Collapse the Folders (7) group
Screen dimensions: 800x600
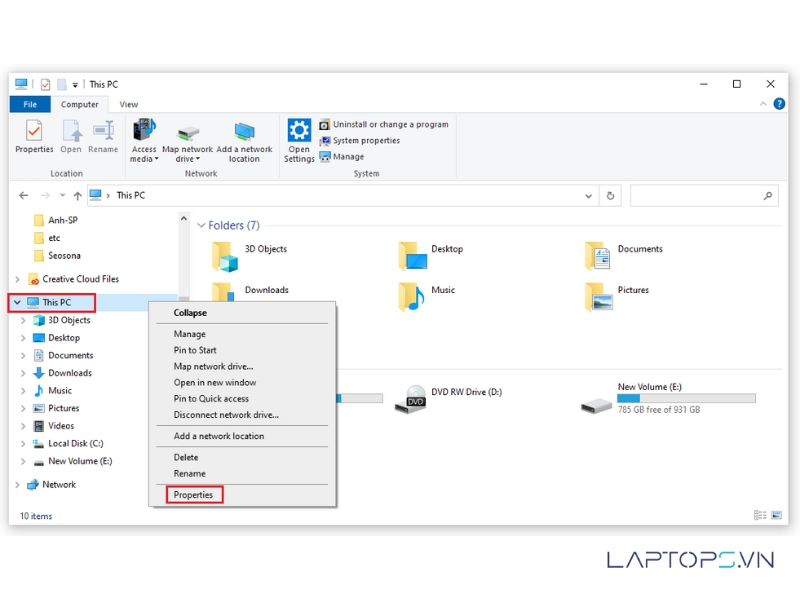point(200,226)
